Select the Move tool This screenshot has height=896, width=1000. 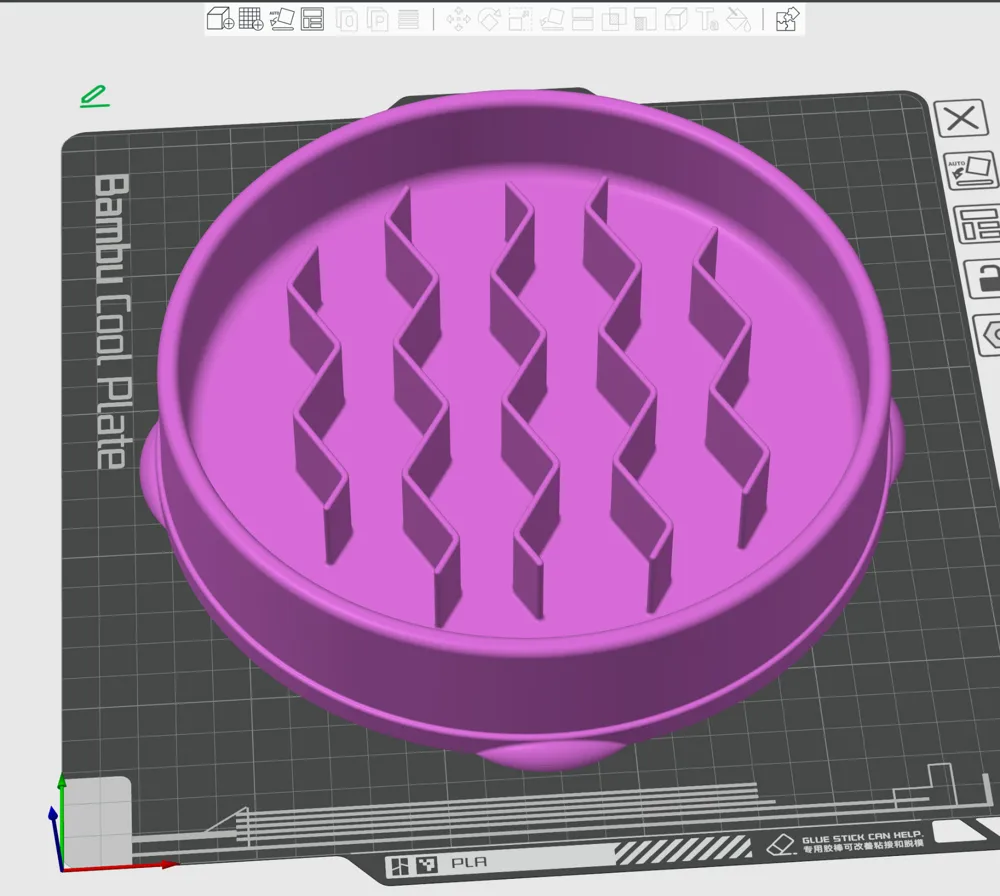(x=458, y=20)
